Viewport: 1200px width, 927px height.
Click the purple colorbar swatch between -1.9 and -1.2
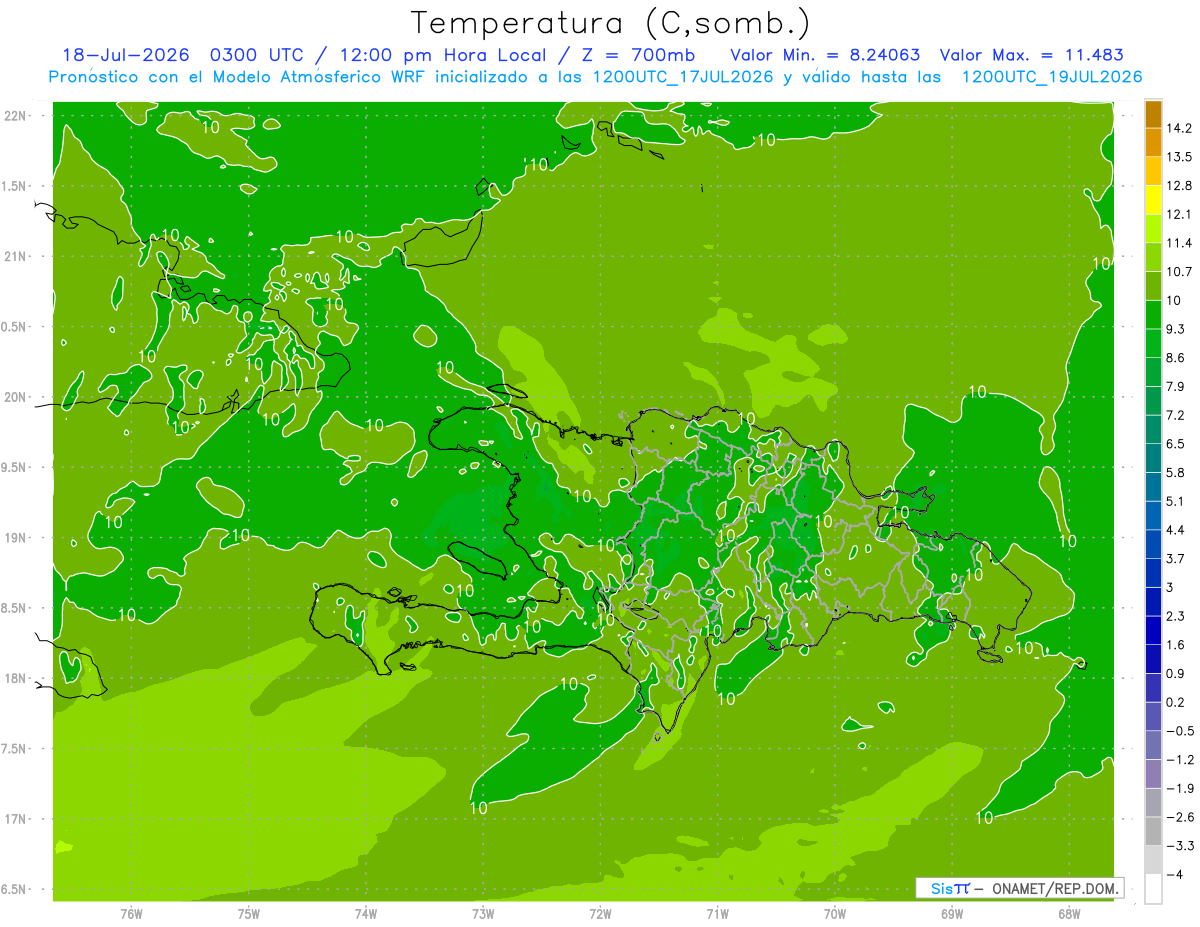[1153, 774]
